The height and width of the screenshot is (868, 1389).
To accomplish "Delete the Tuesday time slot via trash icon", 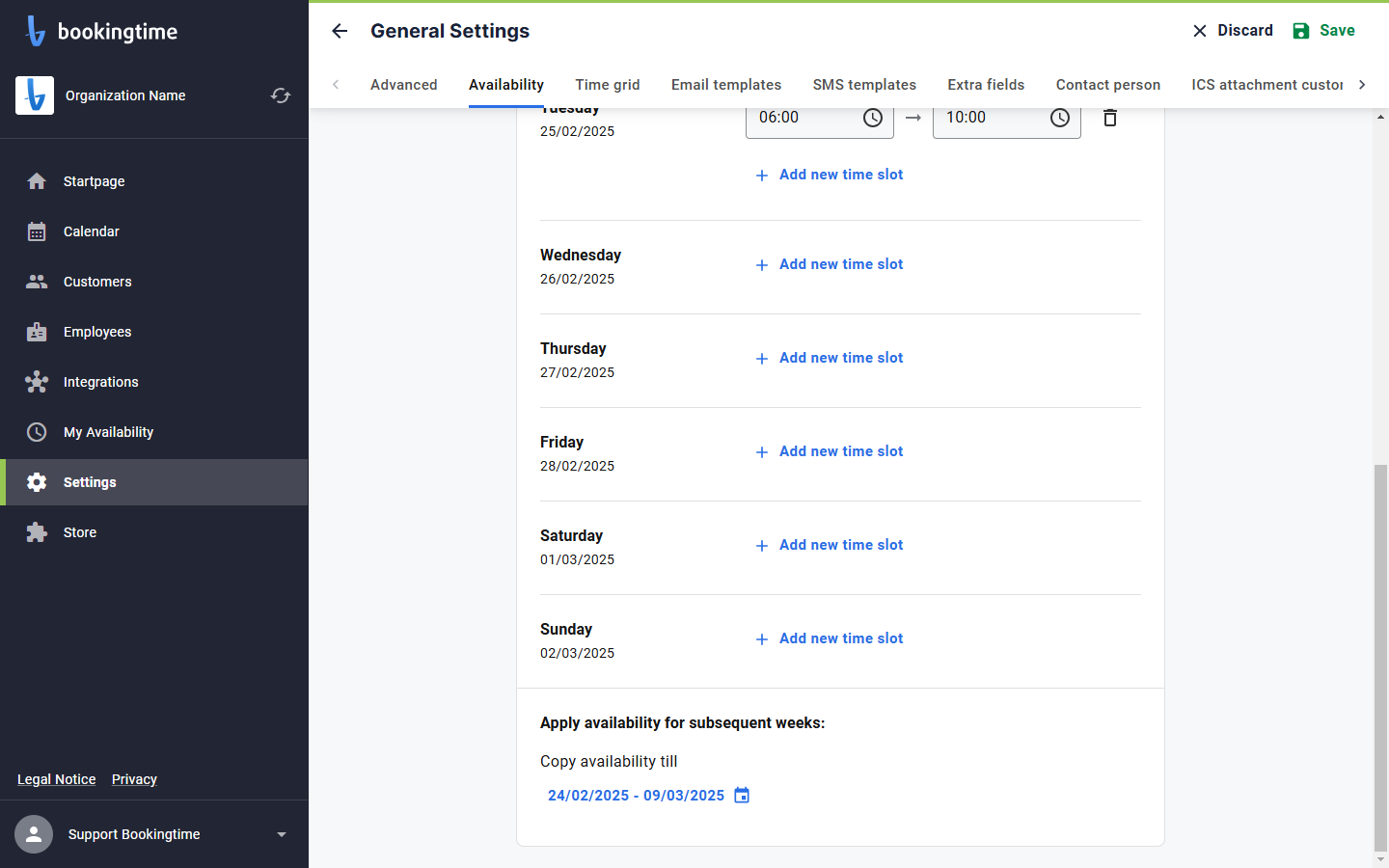I will coord(1110,118).
